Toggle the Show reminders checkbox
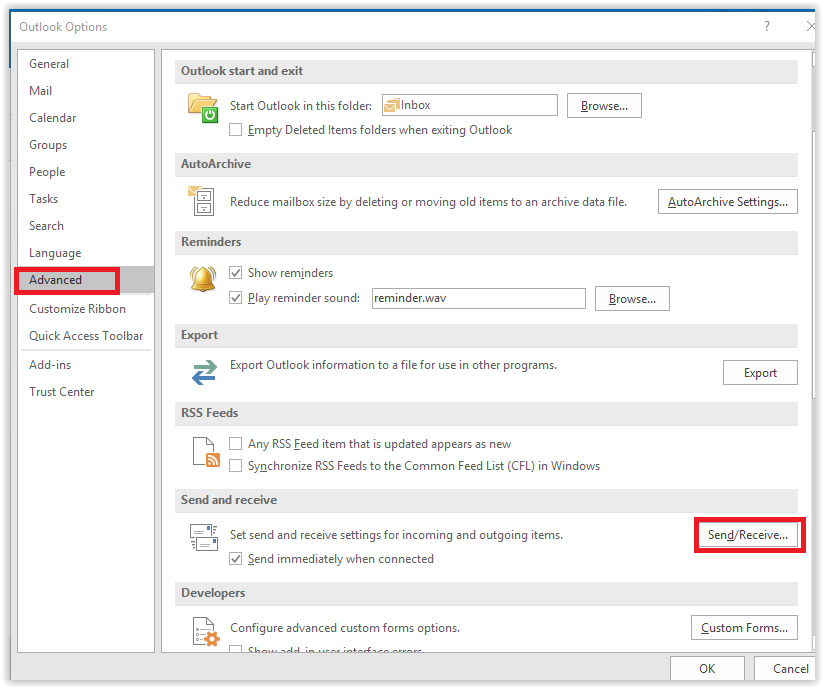 (x=236, y=273)
